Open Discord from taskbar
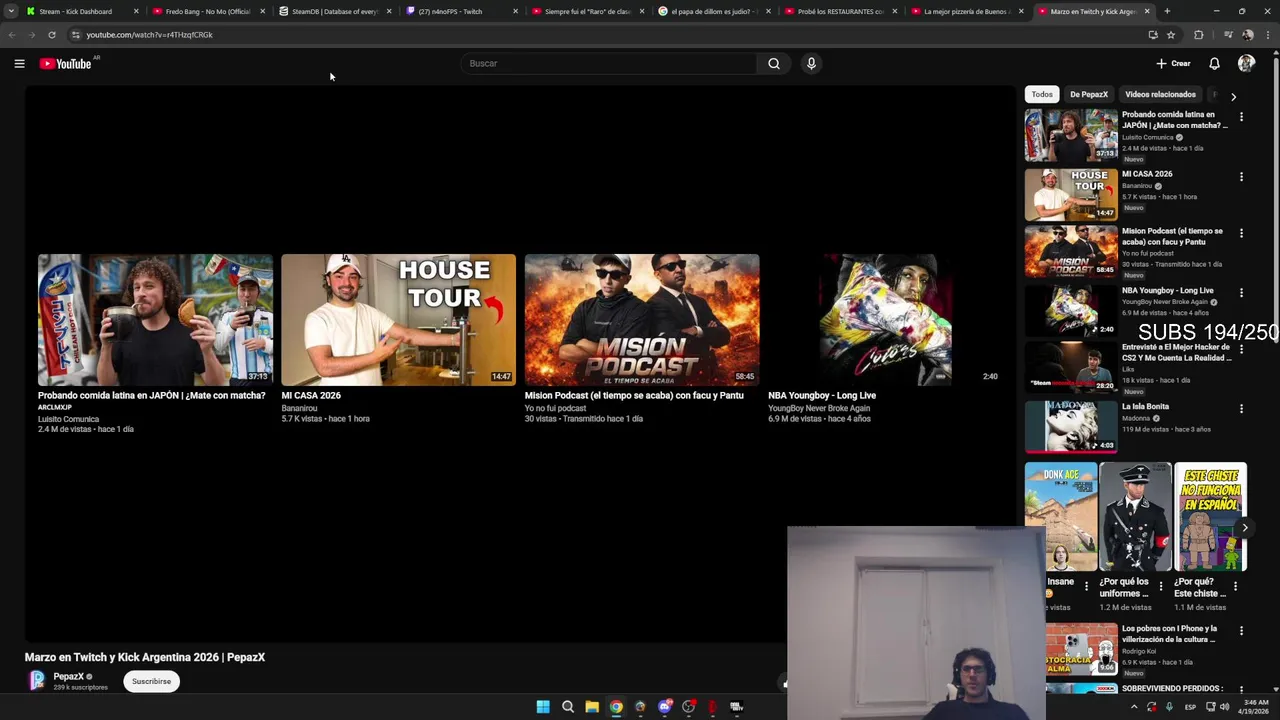The height and width of the screenshot is (720, 1280). tap(665, 707)
